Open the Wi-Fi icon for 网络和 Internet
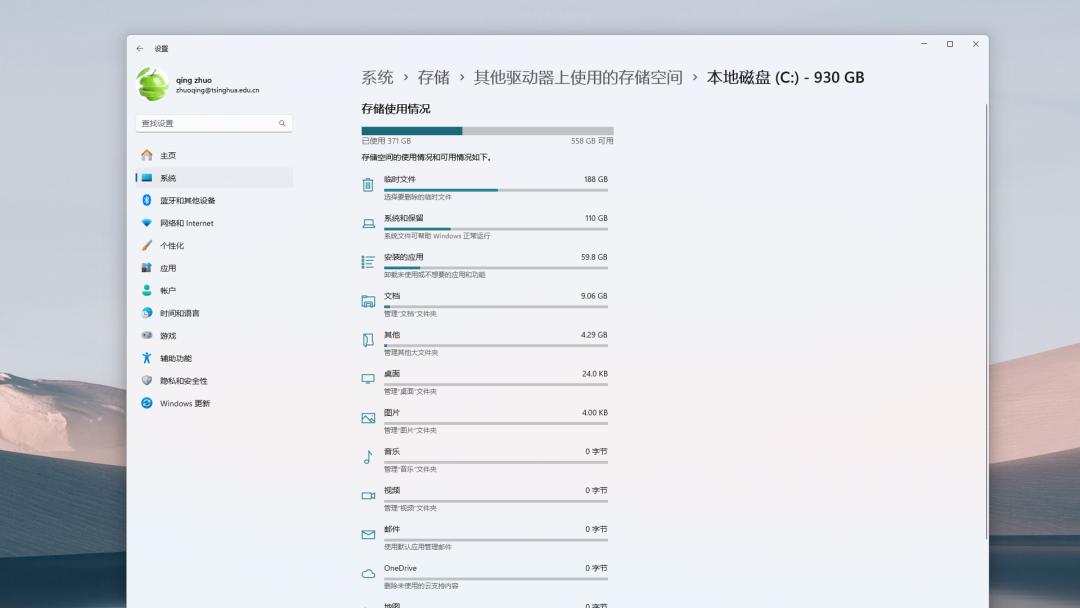The image size is (1080, 608). pos(147,223)
